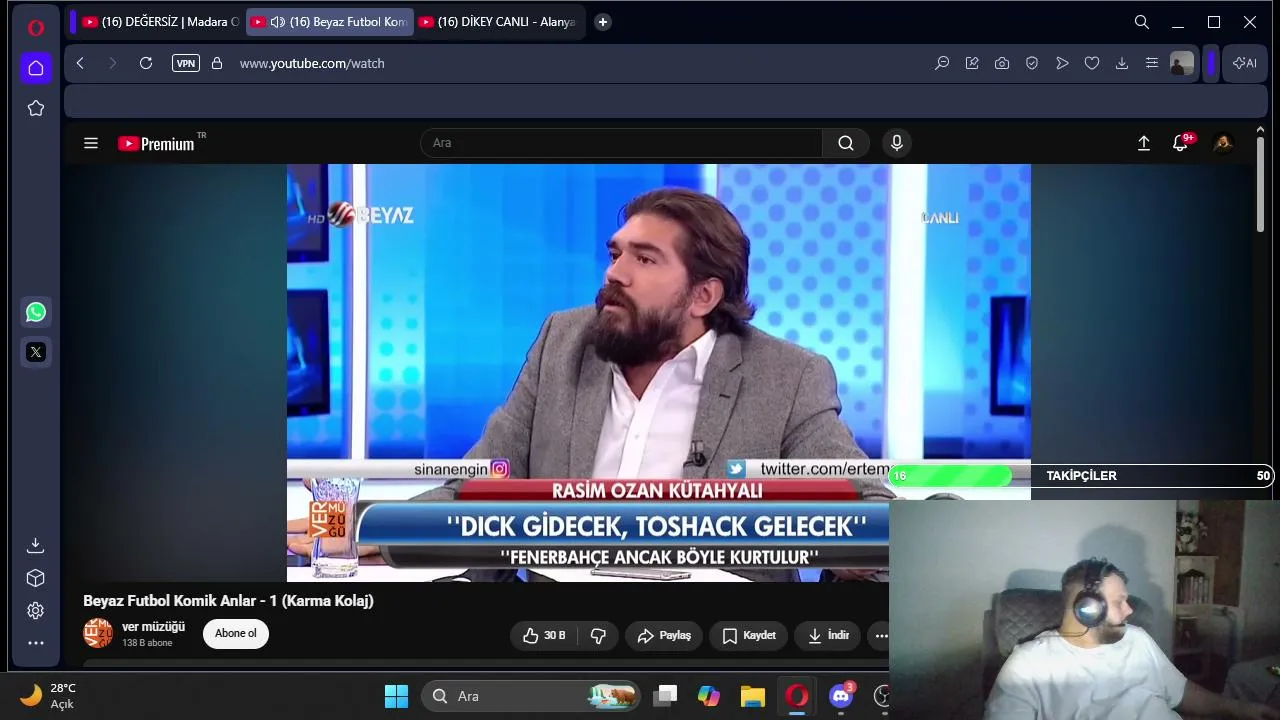Select the Beyaz Futbol Komik tab
Image resolution: width=1280 pixels, height=720 pixels.
click(330, 22)
